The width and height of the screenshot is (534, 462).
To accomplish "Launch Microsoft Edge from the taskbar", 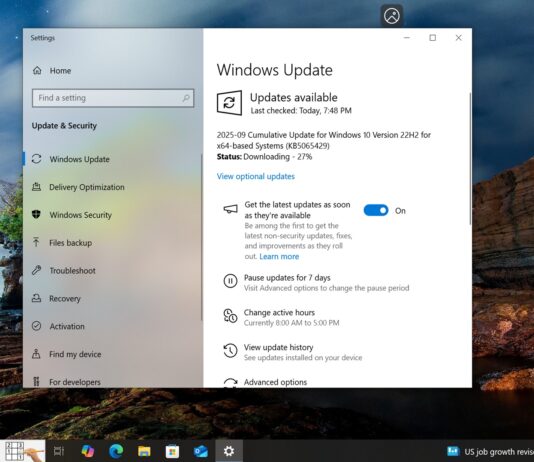I will tap(116, 451).
